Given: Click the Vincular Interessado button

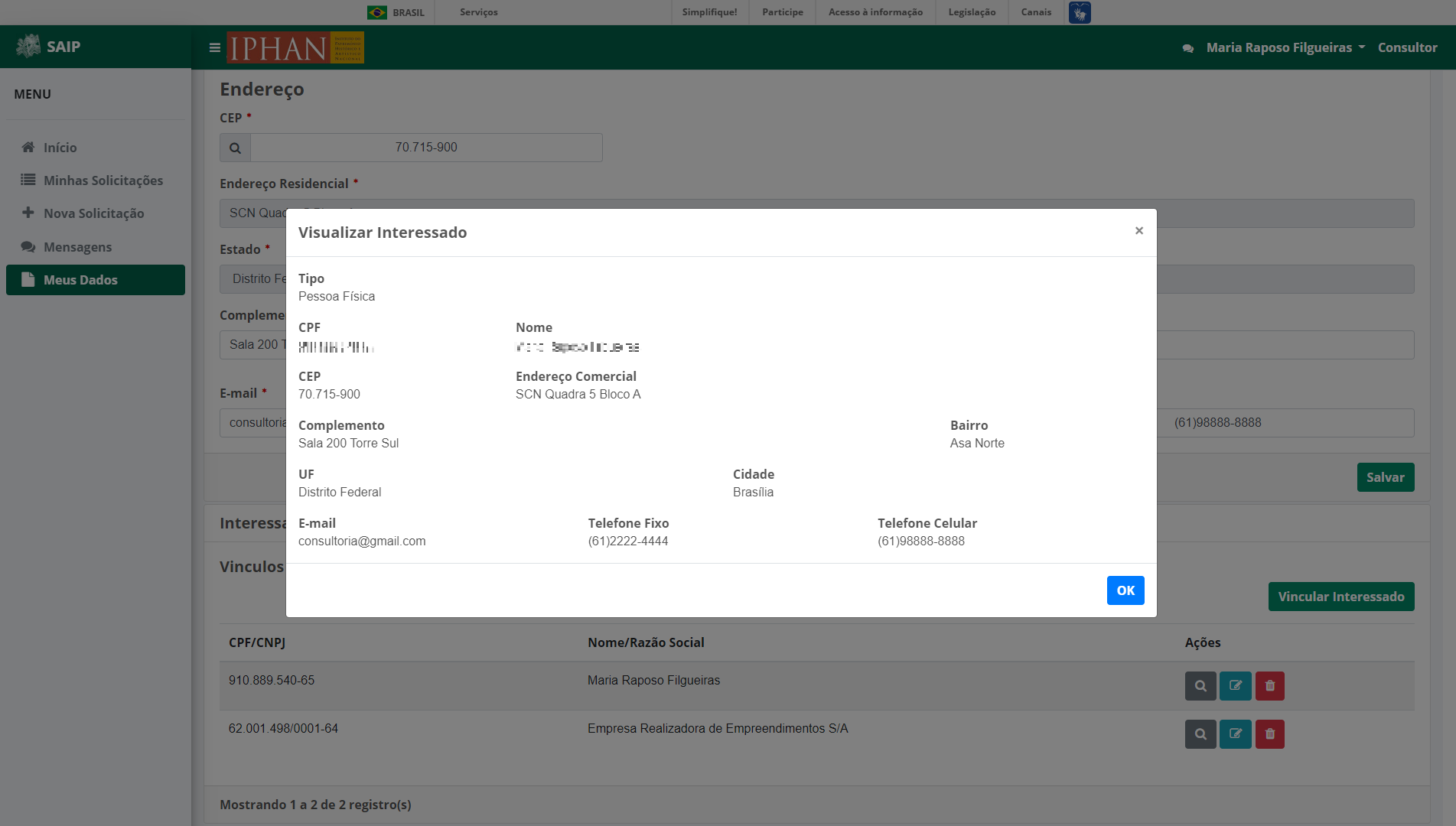Looking at the screenshot, I should tap(1340, 597).
